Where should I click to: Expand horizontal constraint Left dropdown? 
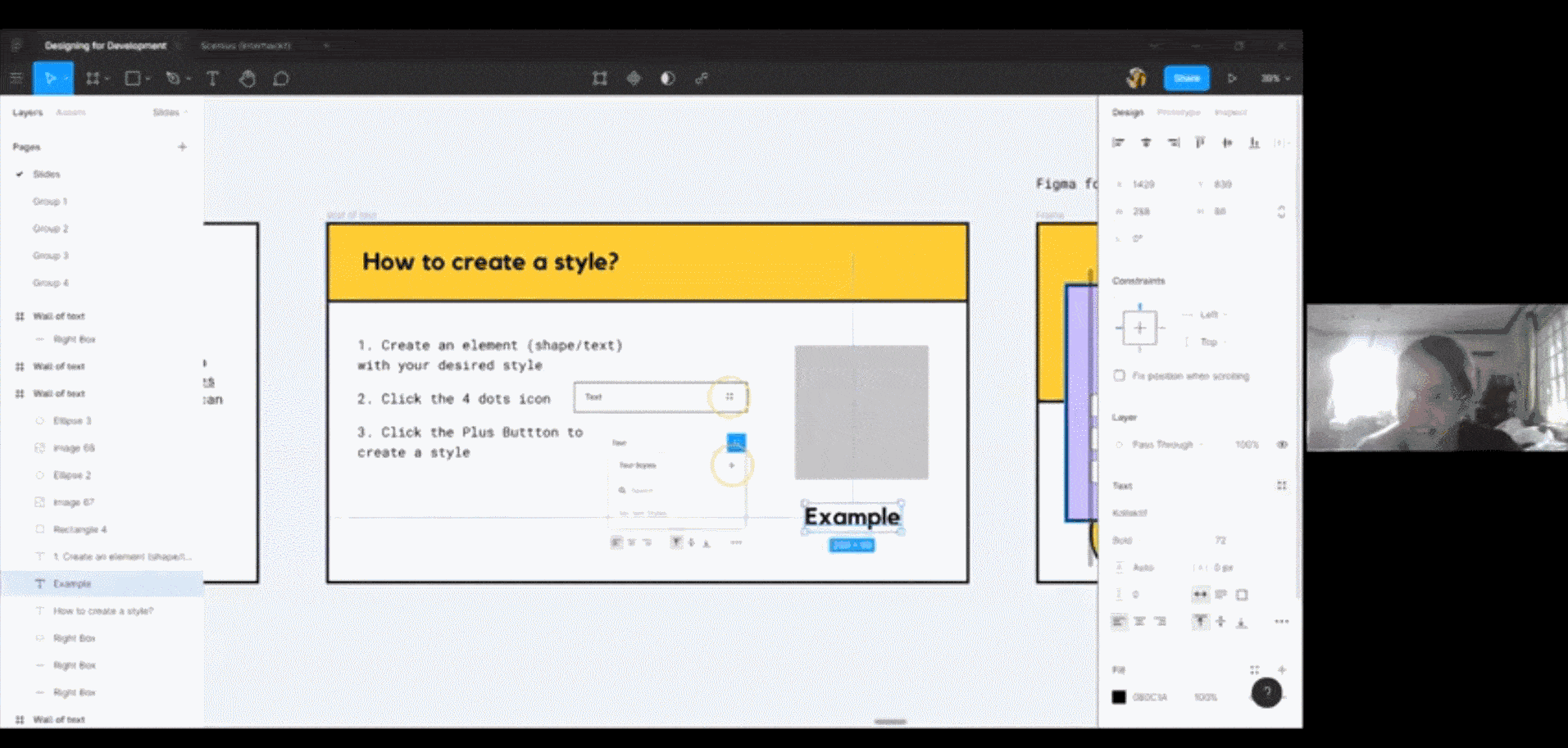click(x=1211, y=315)
